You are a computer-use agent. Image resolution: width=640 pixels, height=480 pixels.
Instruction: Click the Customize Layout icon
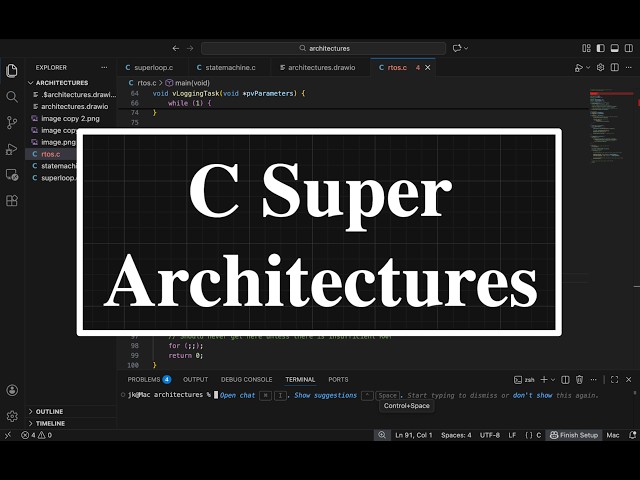click(x=587, y=48)
